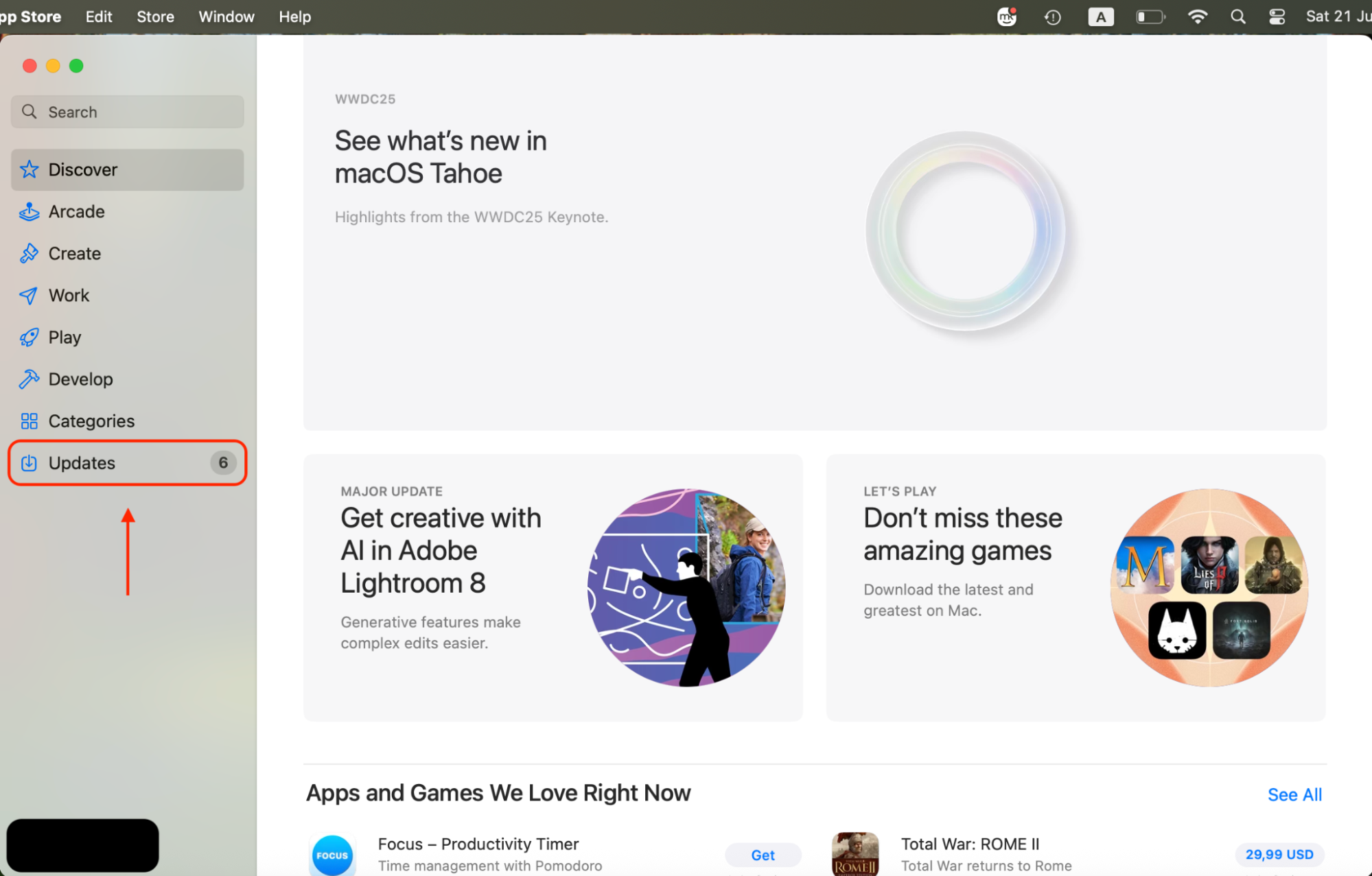Open Control Center from the menu bar
The height and width of the screenshot is (876, 1372).
pos(1277,16)
